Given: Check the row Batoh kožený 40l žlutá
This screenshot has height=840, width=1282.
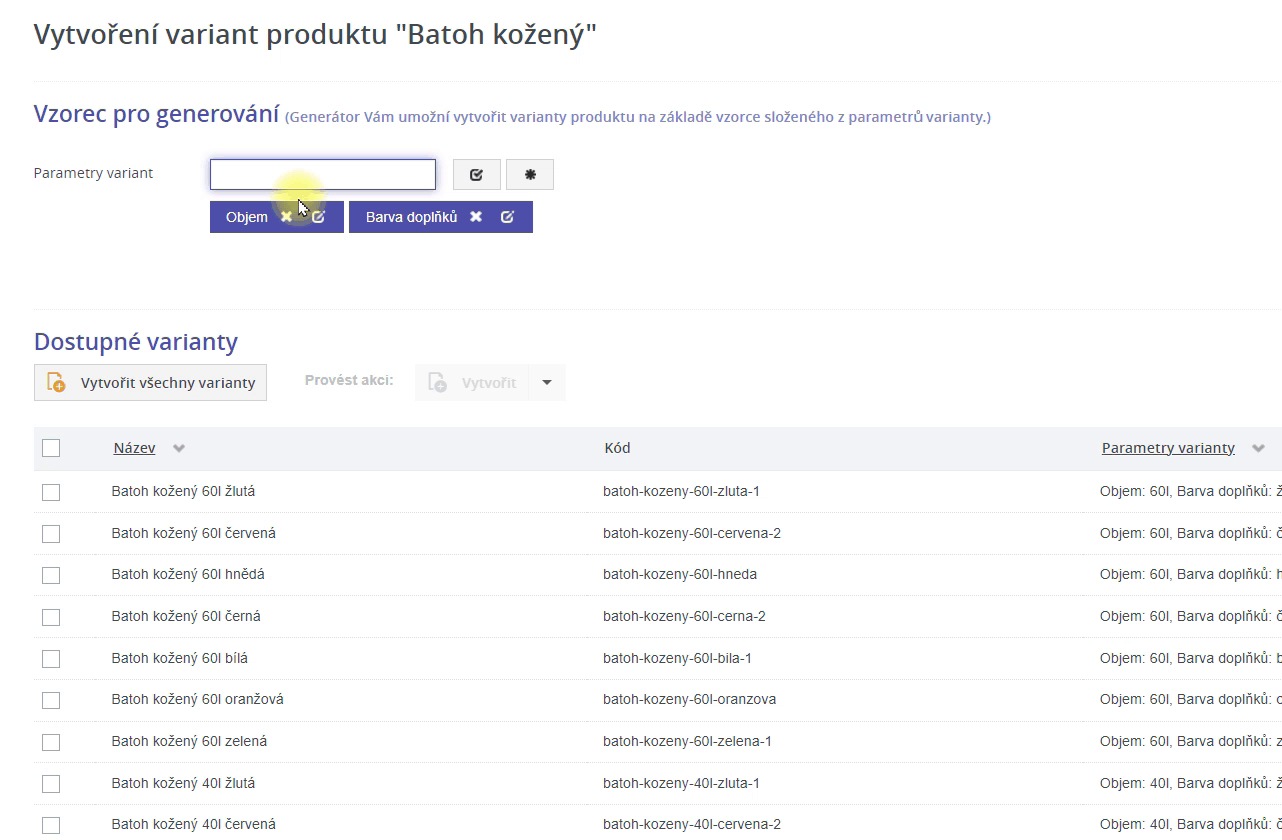Looking at the screenshot, I should point(51,784).
